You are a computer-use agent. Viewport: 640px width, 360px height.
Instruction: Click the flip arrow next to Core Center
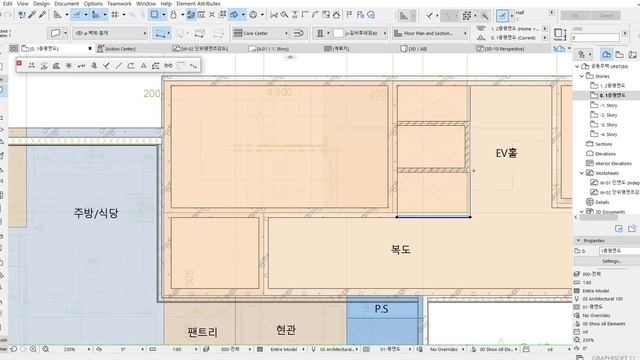[x=299, y=33]
